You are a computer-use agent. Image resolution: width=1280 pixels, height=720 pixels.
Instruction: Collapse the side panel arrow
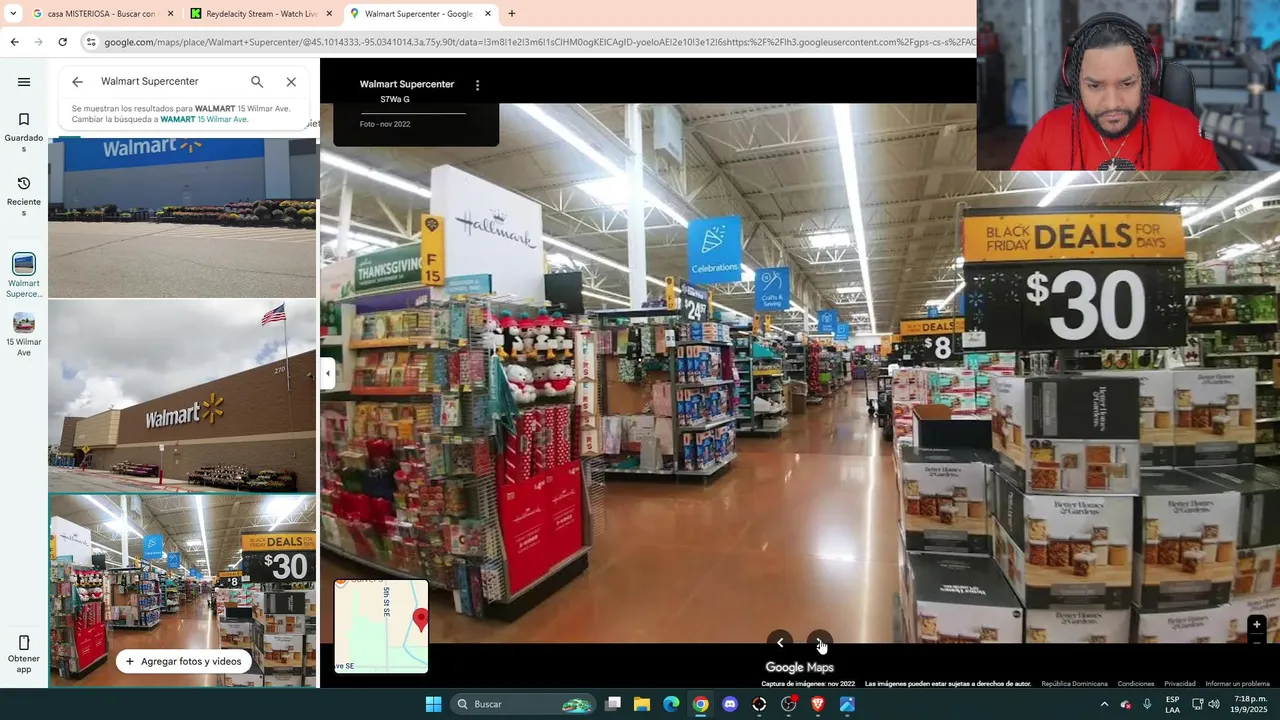pyautogui.click(x=328, y=373)
